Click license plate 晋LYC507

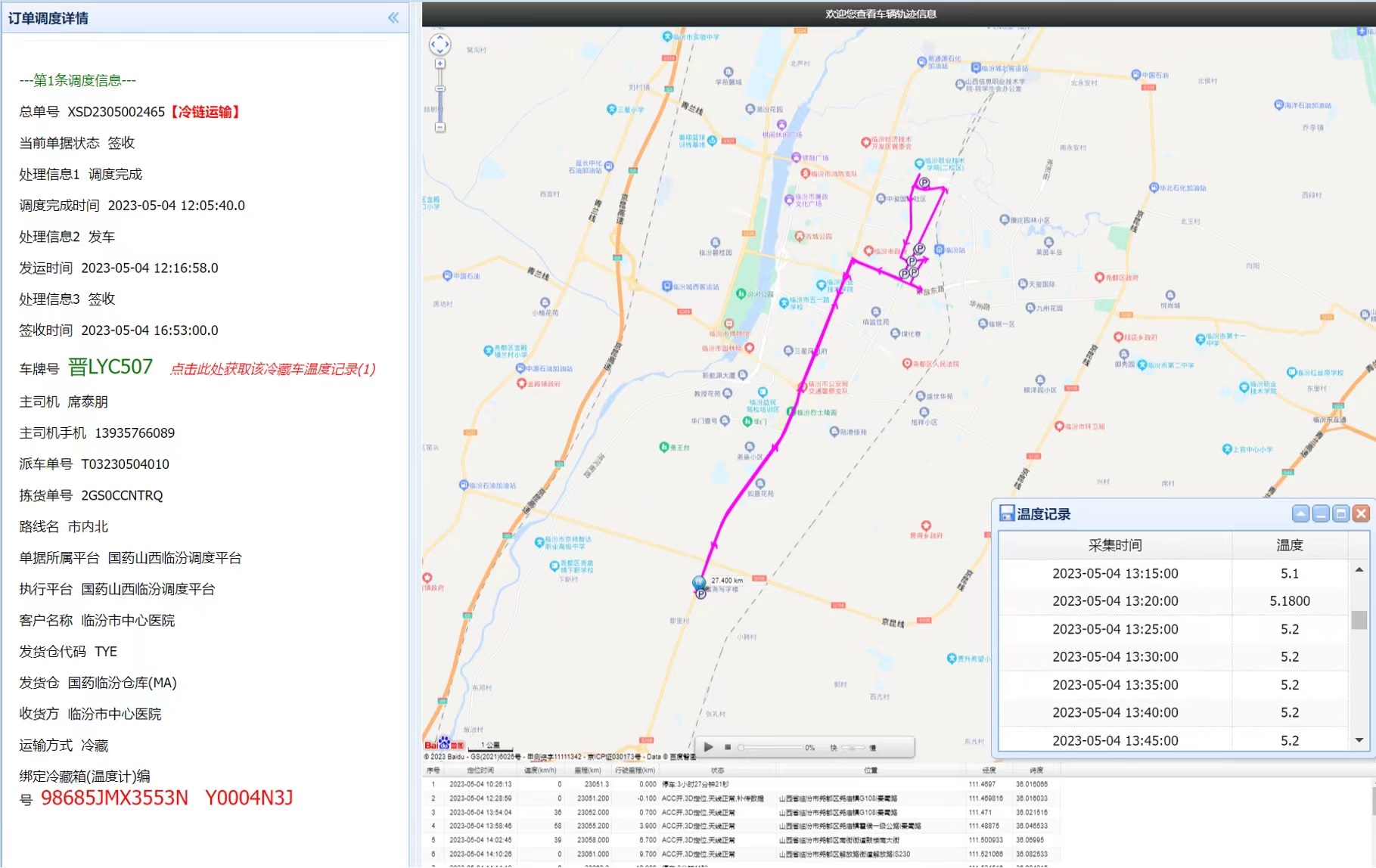coord(110,367)
